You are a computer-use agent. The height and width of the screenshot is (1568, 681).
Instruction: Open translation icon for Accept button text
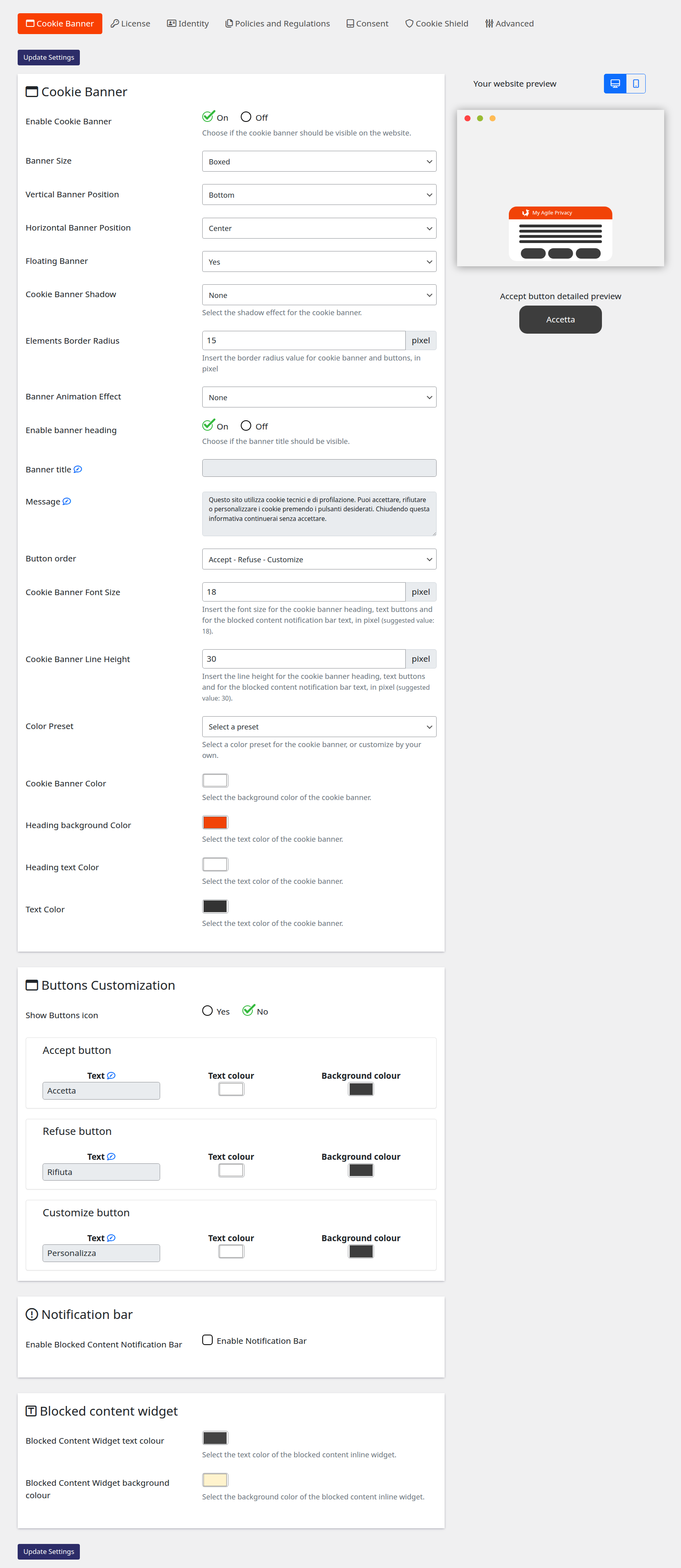(x=112, y=1075)
